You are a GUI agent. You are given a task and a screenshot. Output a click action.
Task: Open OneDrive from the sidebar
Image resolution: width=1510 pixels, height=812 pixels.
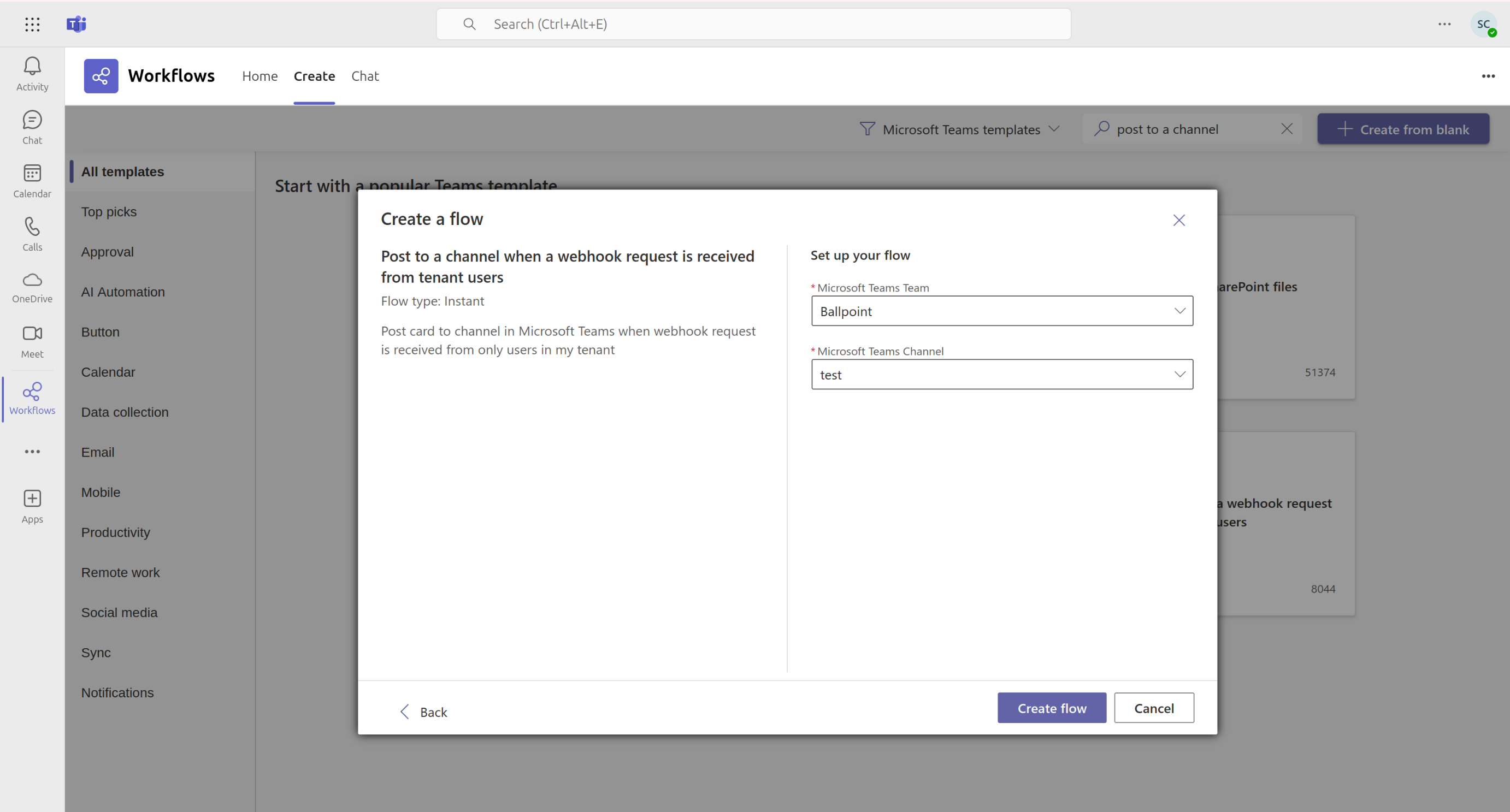(x=32, y=286)
